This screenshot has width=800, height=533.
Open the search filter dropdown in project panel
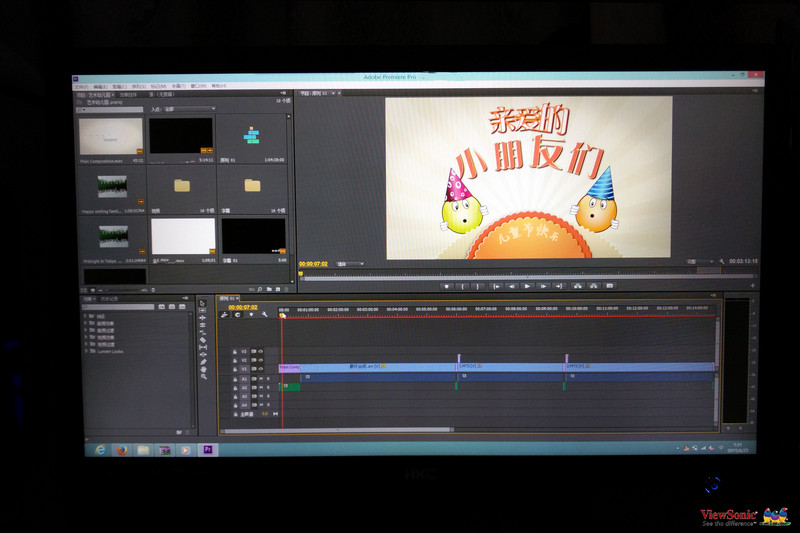click(x=81, y=109)
